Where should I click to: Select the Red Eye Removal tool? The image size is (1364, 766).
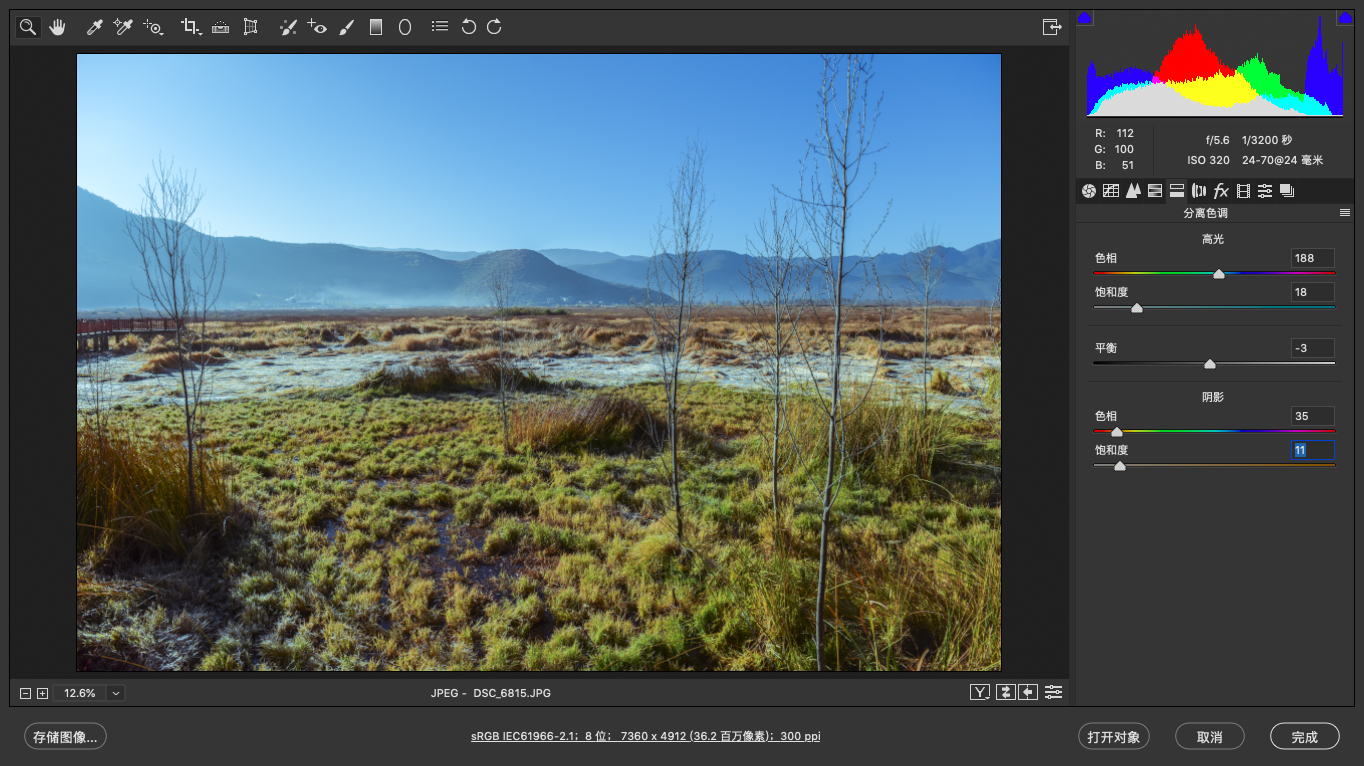click(317, 27)
